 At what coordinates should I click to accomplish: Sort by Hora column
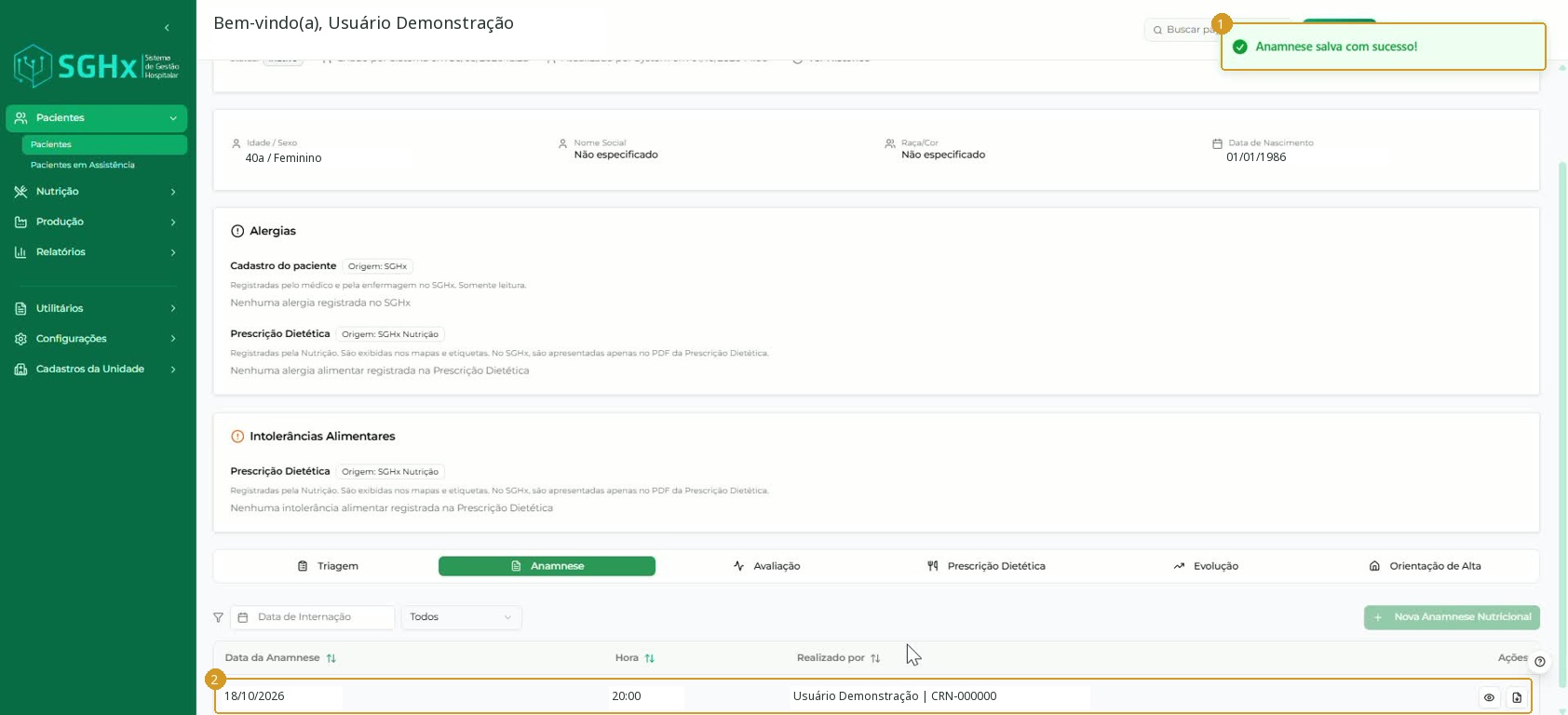[635, 658]
